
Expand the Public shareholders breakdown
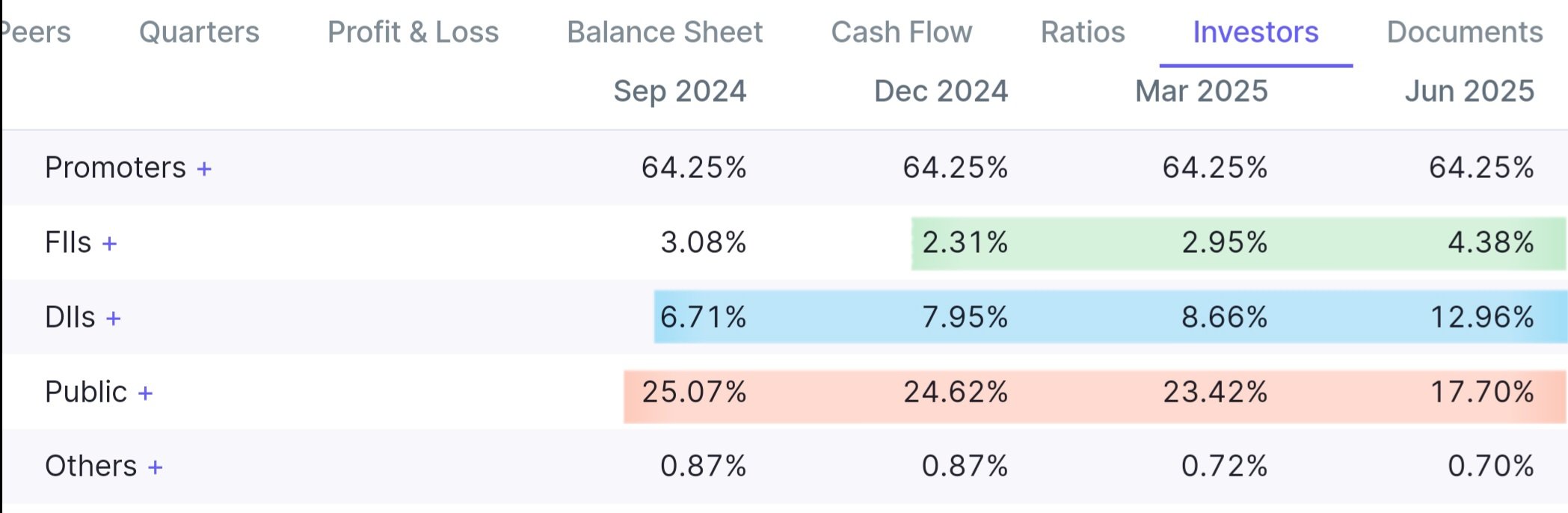coord(146,393)
